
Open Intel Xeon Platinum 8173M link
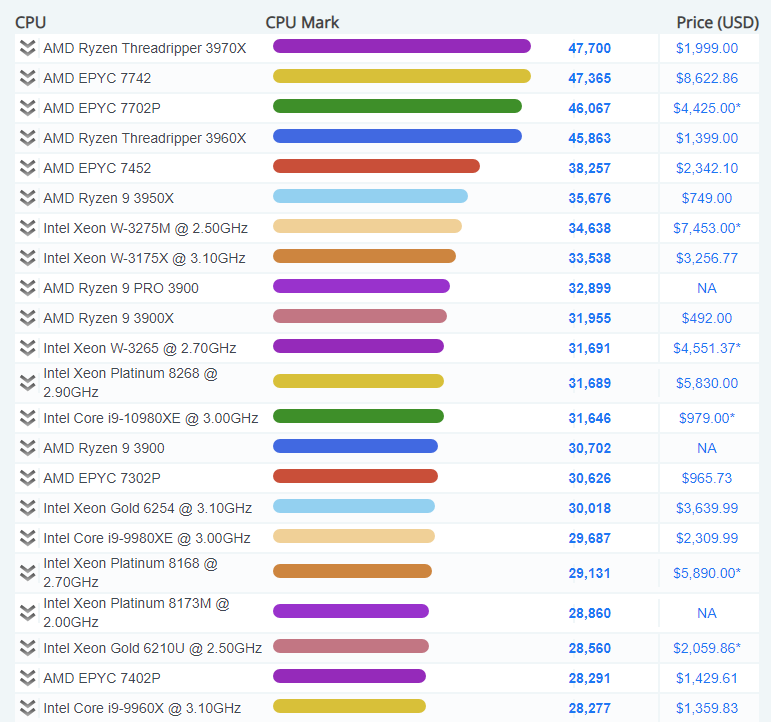tap(136, 613)
